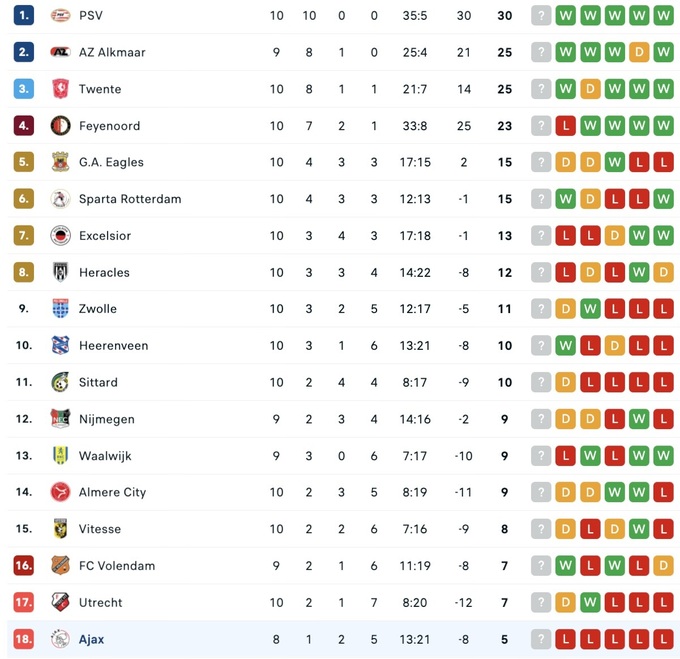Click the Vitesse club badge

point(60,529)
